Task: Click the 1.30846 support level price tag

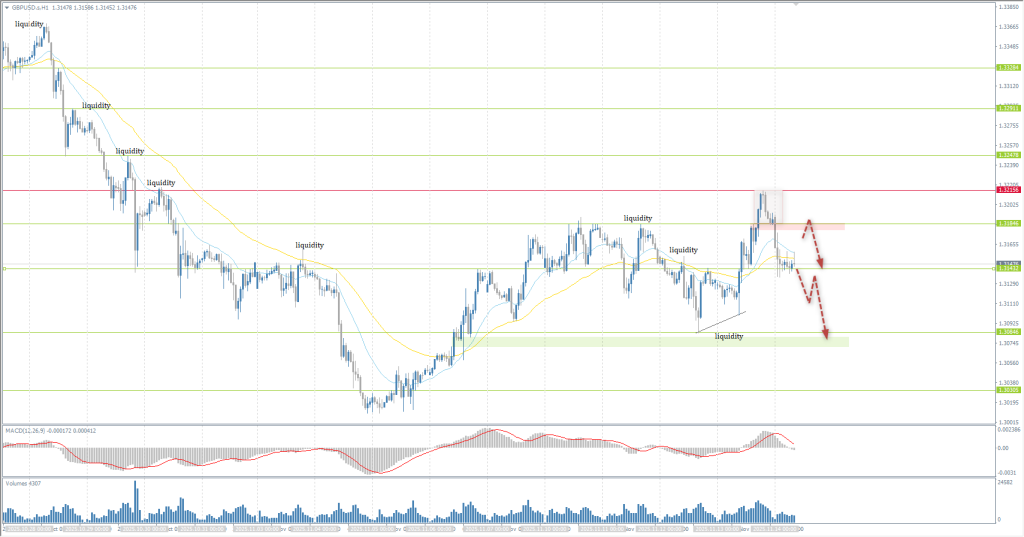Action: (1007, 332)
